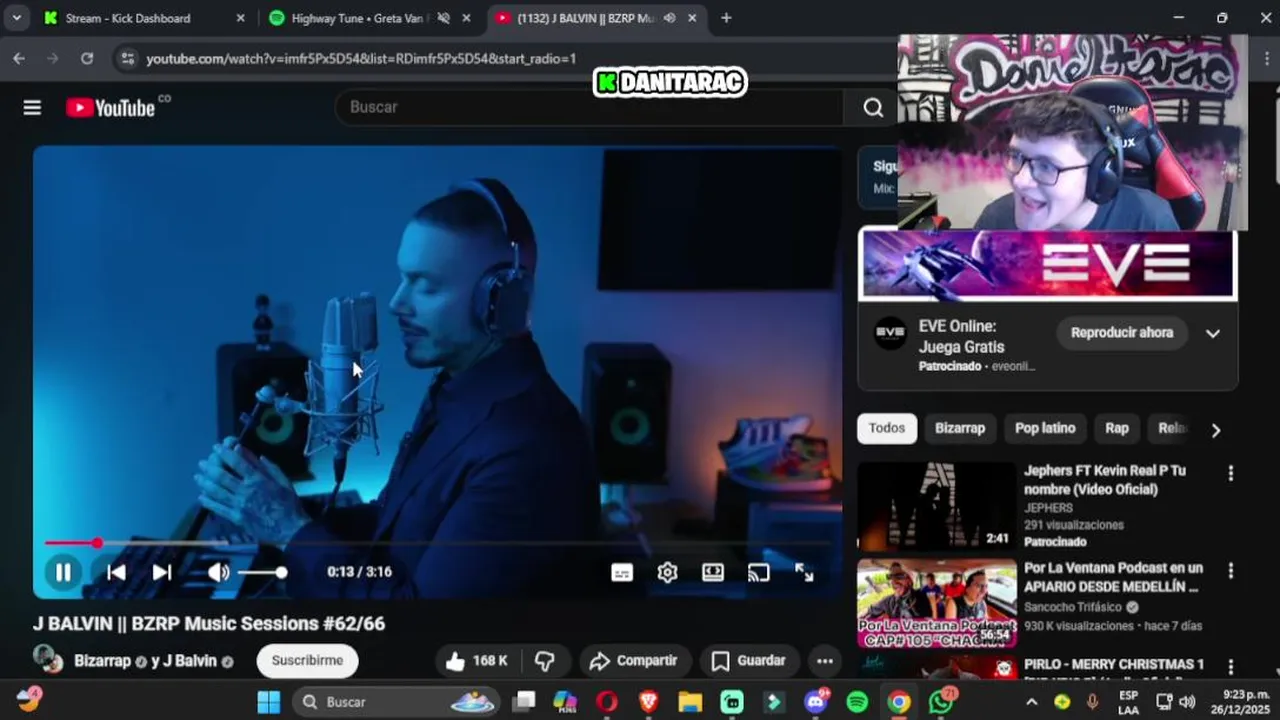This screenshot has width=1280, height=720.
Task: Click the taskbar Buscar search box
Action: coord(397,702)
